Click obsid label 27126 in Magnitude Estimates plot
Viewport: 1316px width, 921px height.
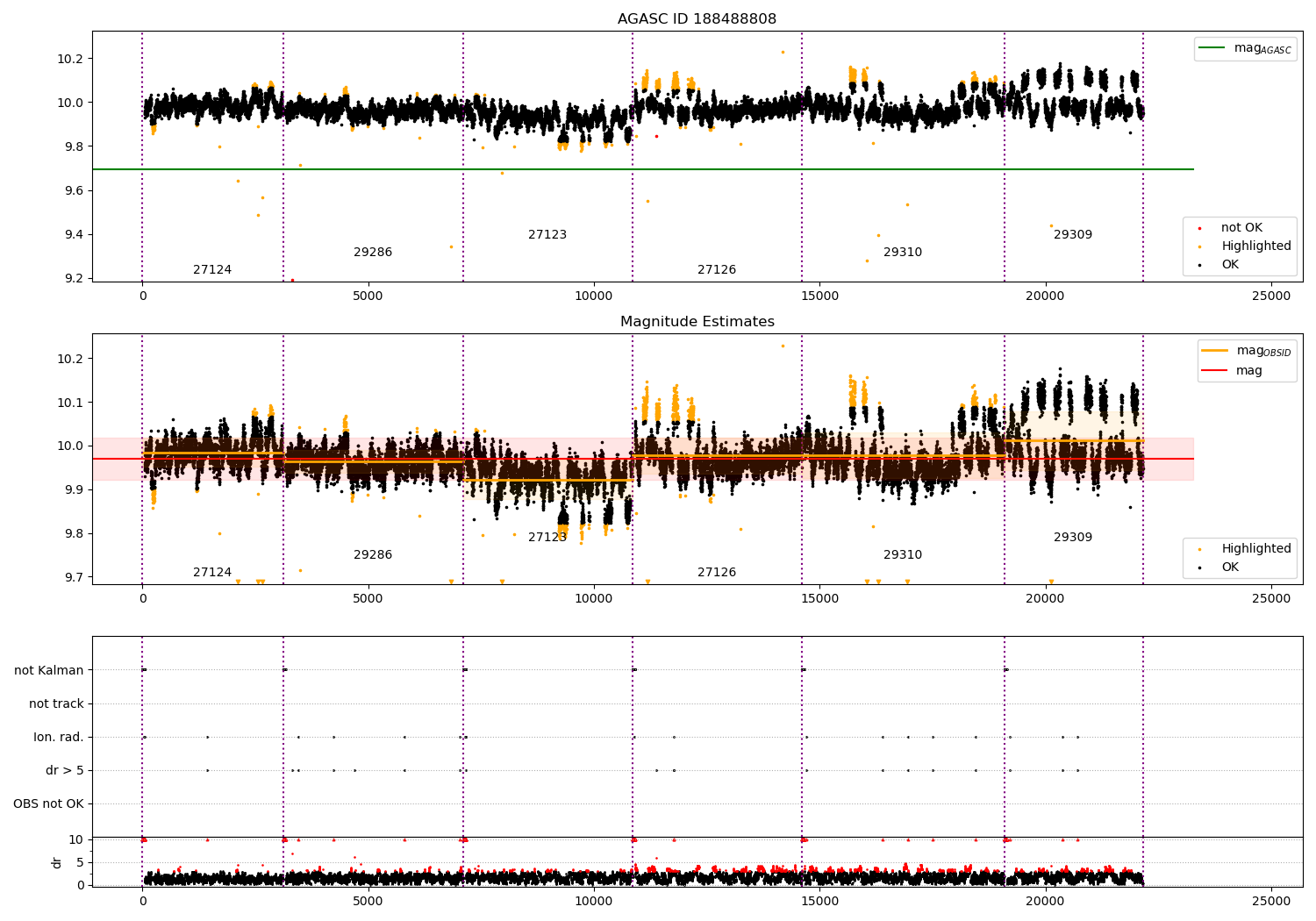pyautogui.click(x=717, y=573)
